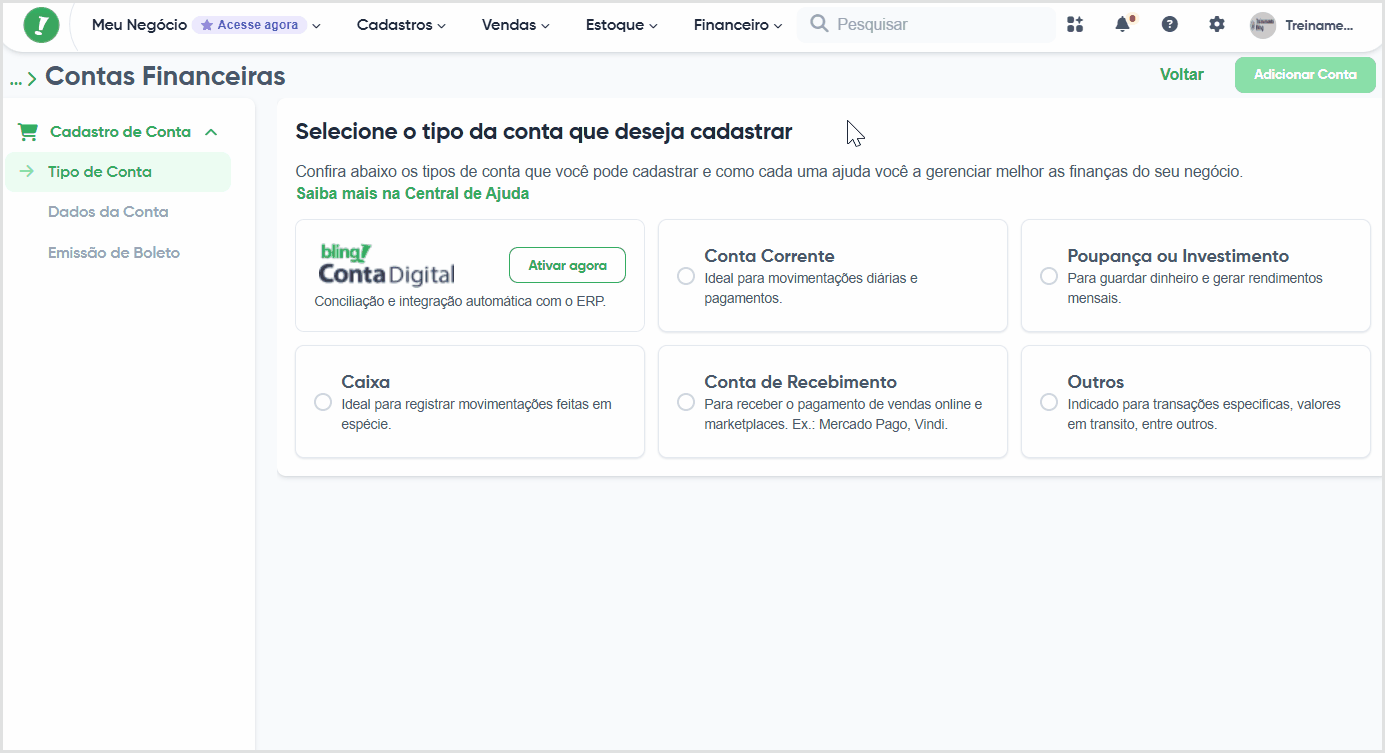This screenshot has height=753, width=1385.
Task: Expand the Meu Negócio dropdown
Action: click(316, 26)
